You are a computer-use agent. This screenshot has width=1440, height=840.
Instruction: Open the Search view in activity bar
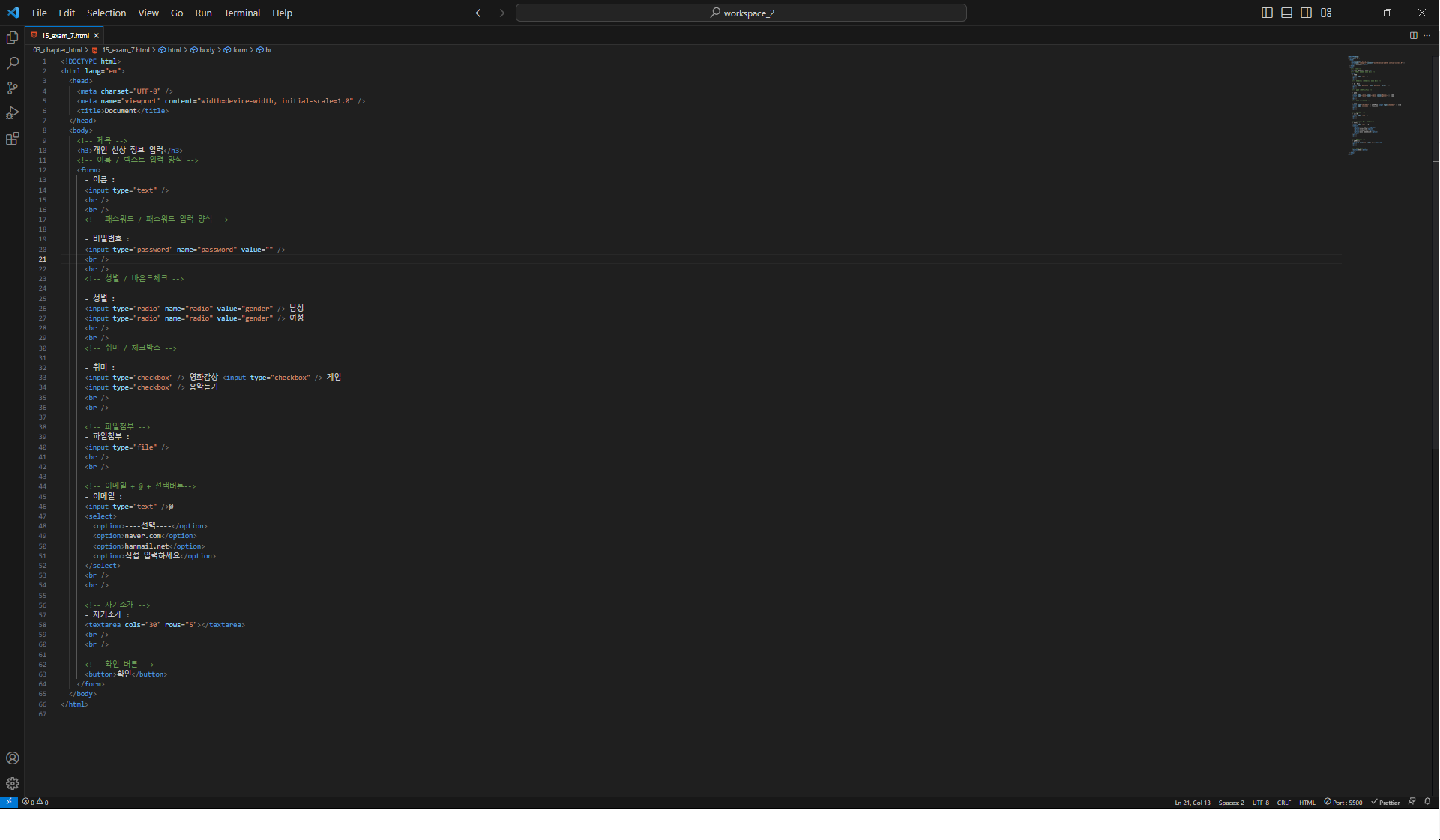coord(12,63)
